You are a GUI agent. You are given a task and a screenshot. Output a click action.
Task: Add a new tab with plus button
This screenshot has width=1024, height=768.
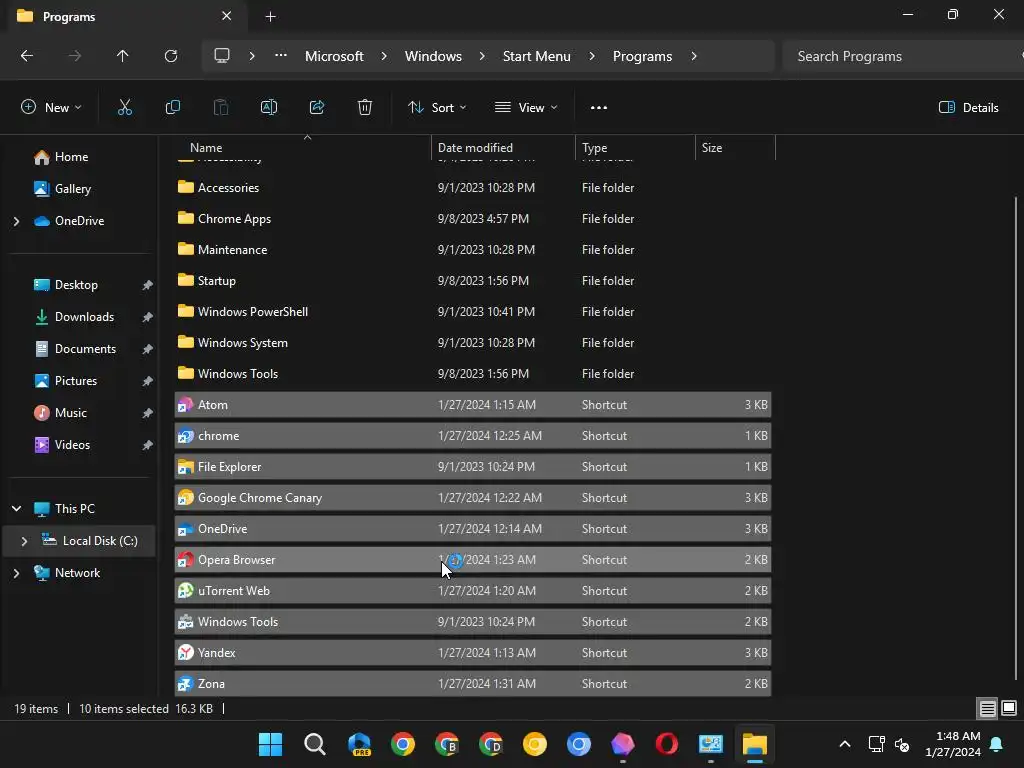[270, 17]
